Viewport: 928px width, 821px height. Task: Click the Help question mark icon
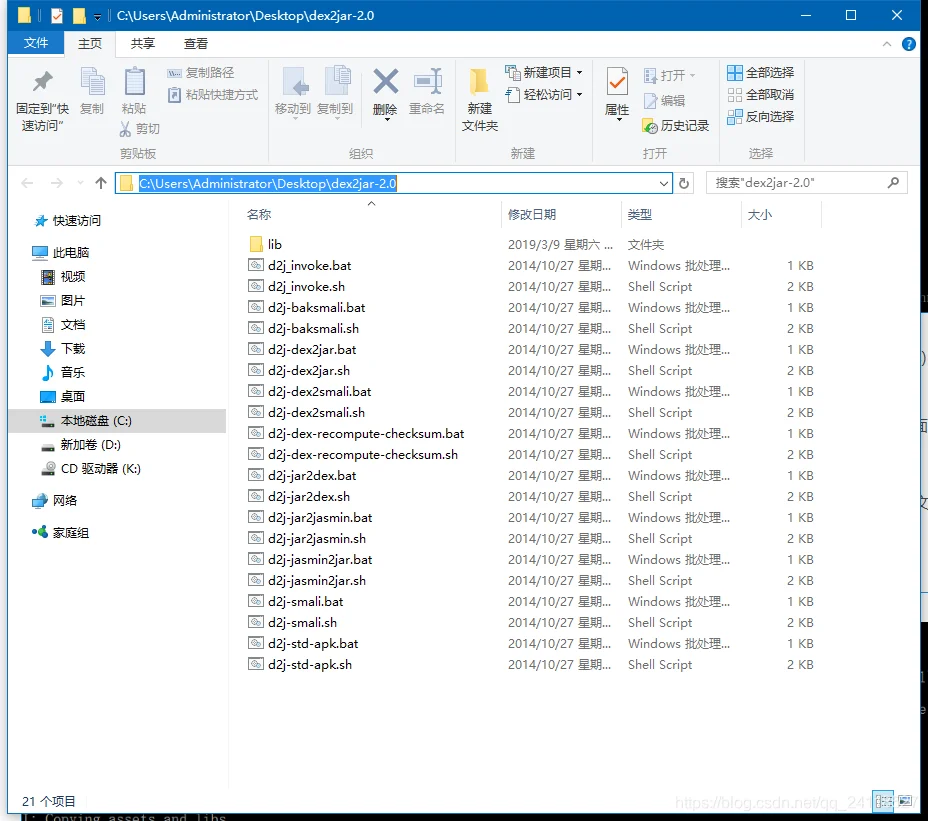click(x=908, y=44)
